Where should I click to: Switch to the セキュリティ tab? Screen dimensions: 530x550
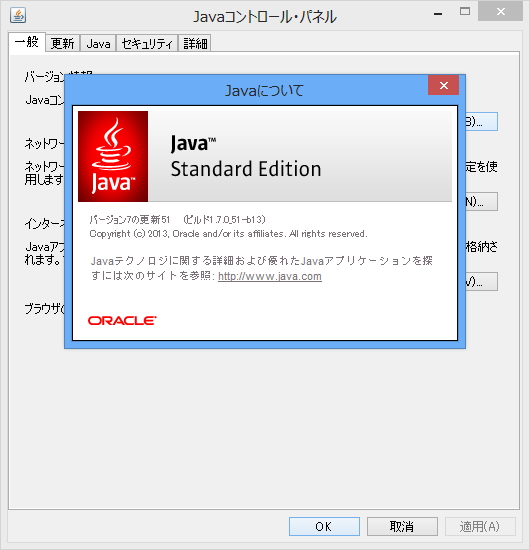point(147,43)
